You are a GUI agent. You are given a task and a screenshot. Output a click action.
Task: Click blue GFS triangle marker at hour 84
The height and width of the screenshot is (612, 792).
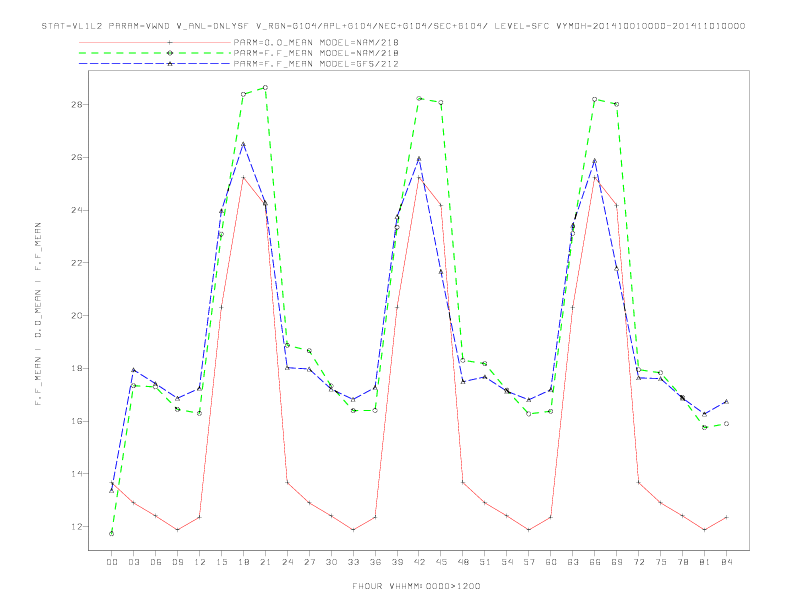pyautogui.click(x=726, y=401)
